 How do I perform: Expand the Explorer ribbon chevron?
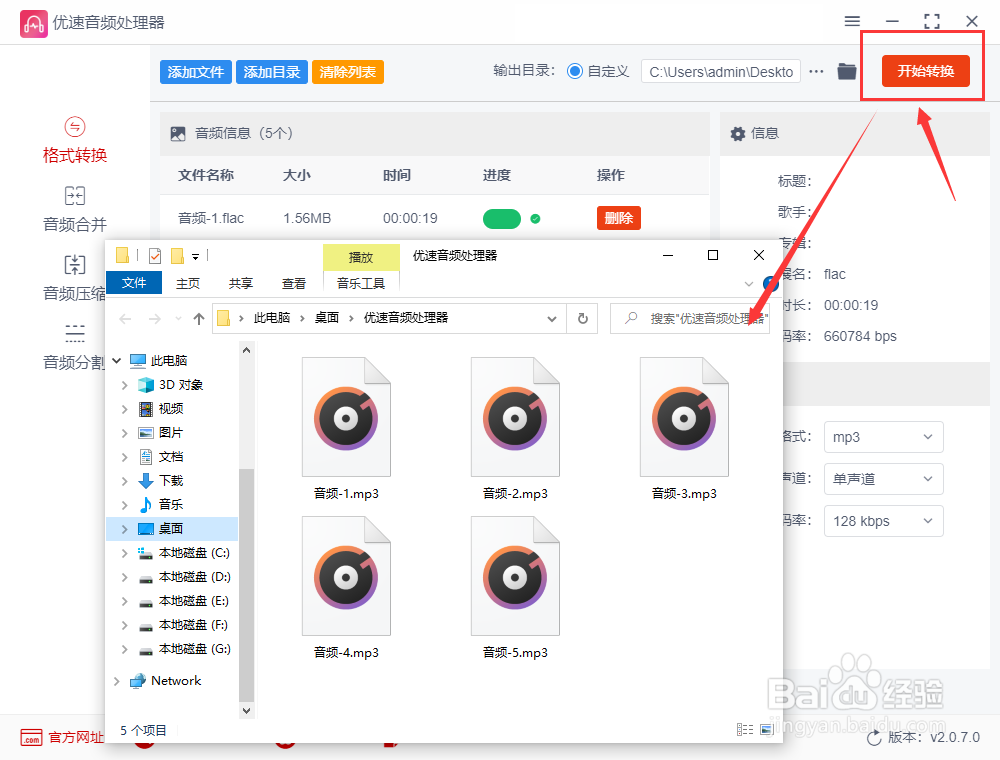coord(749,284)
